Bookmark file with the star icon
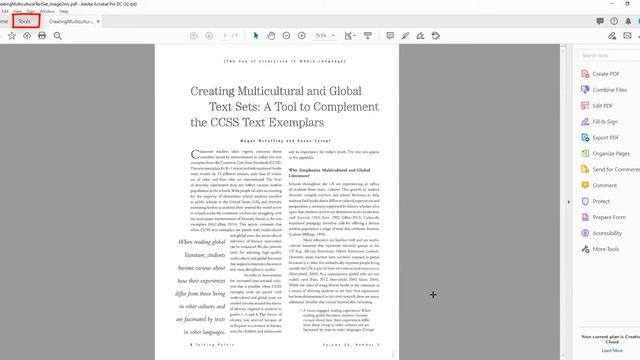The image size is (640, 360). [12, 36]
